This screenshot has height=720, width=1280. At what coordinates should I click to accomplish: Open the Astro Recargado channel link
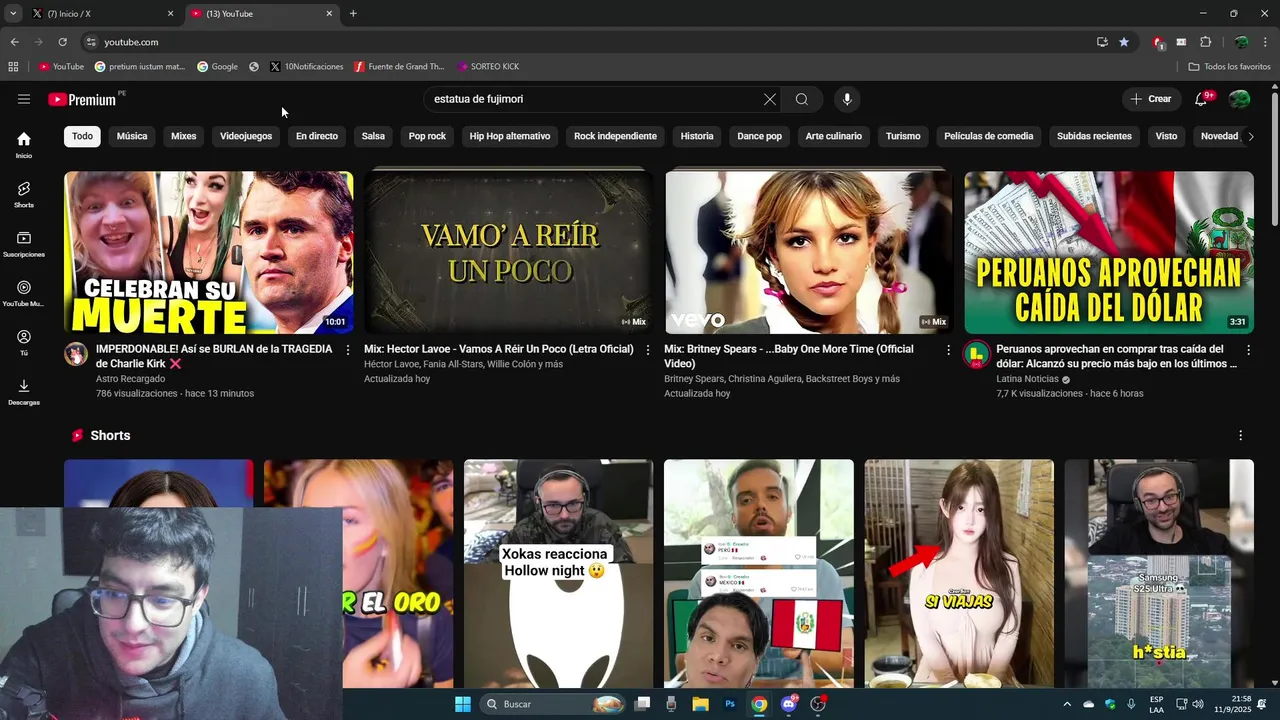click(130, 379)
